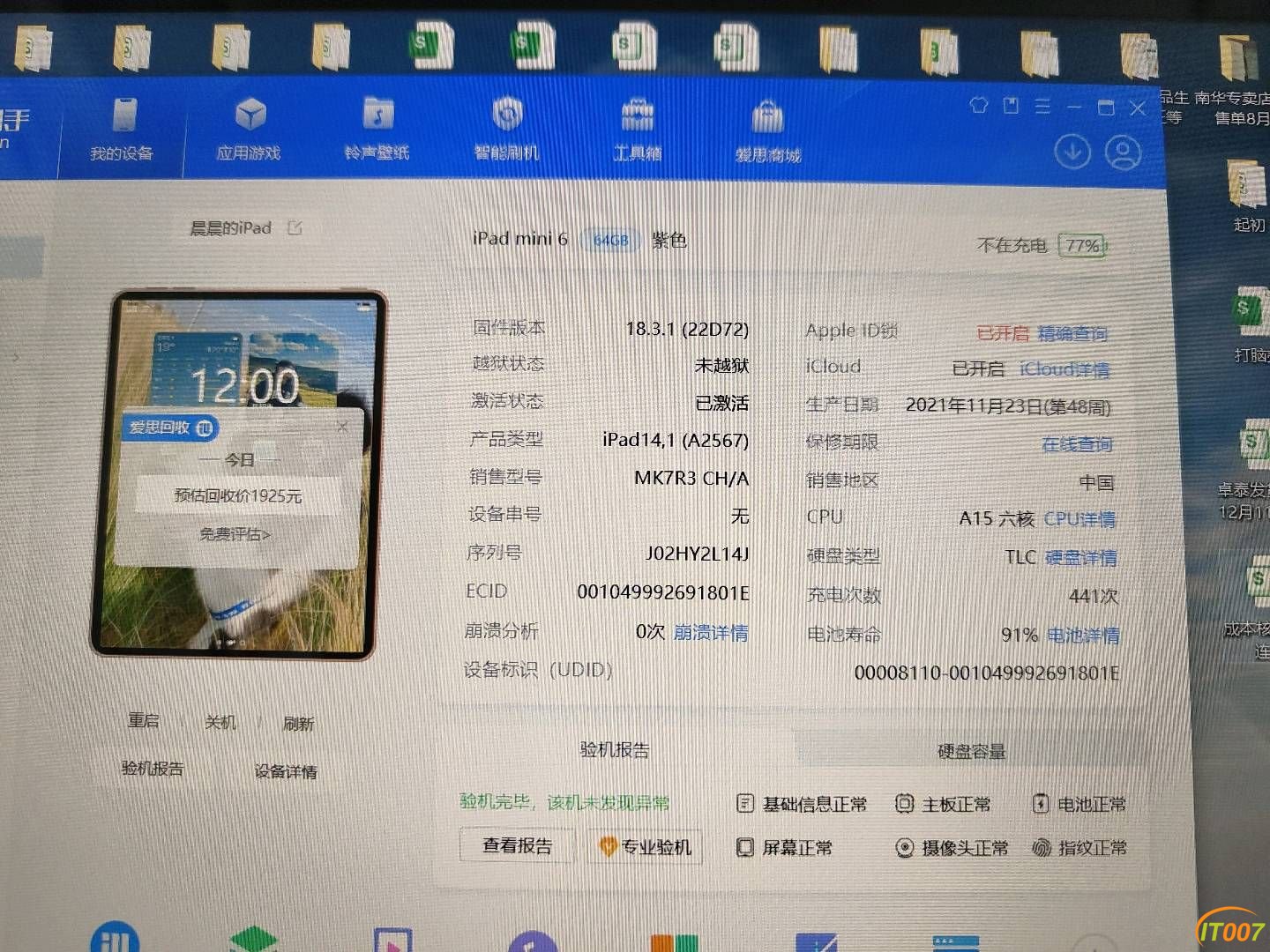The width and height of the screenshot is (1270, 952).
Task: Click the 刷新 button
Action: [298, 724]
